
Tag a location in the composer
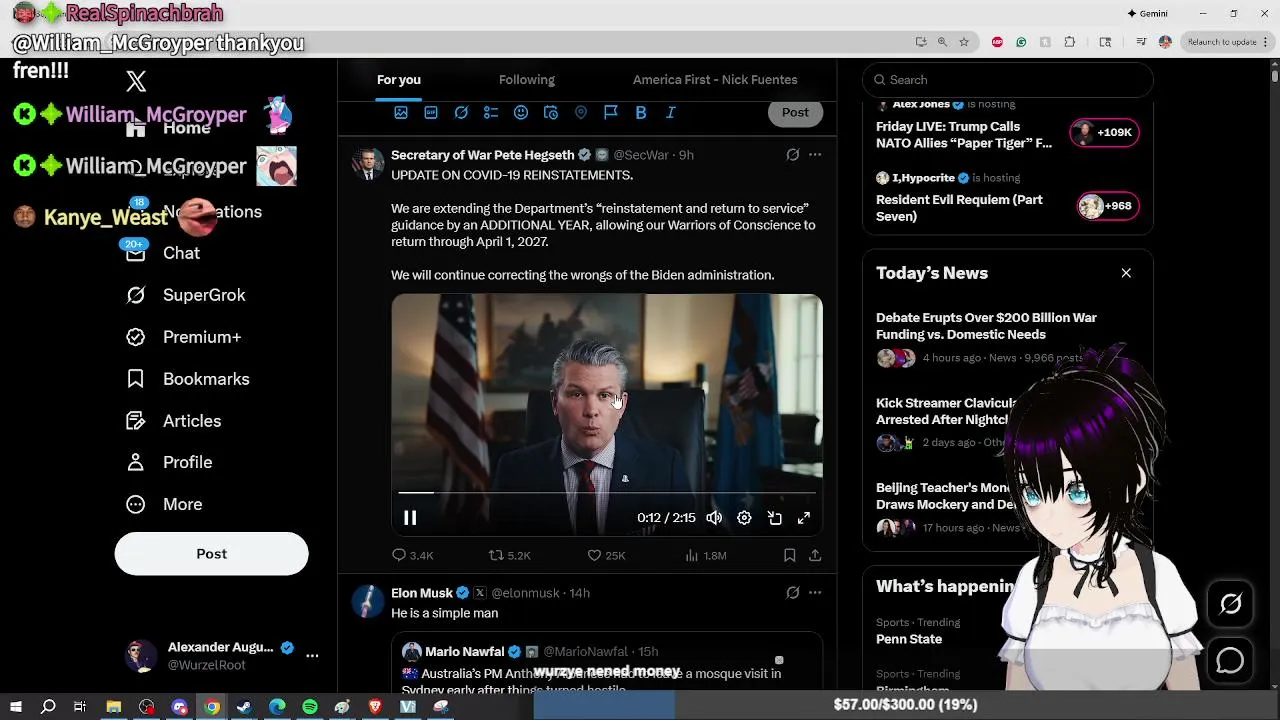click(581, 113)
